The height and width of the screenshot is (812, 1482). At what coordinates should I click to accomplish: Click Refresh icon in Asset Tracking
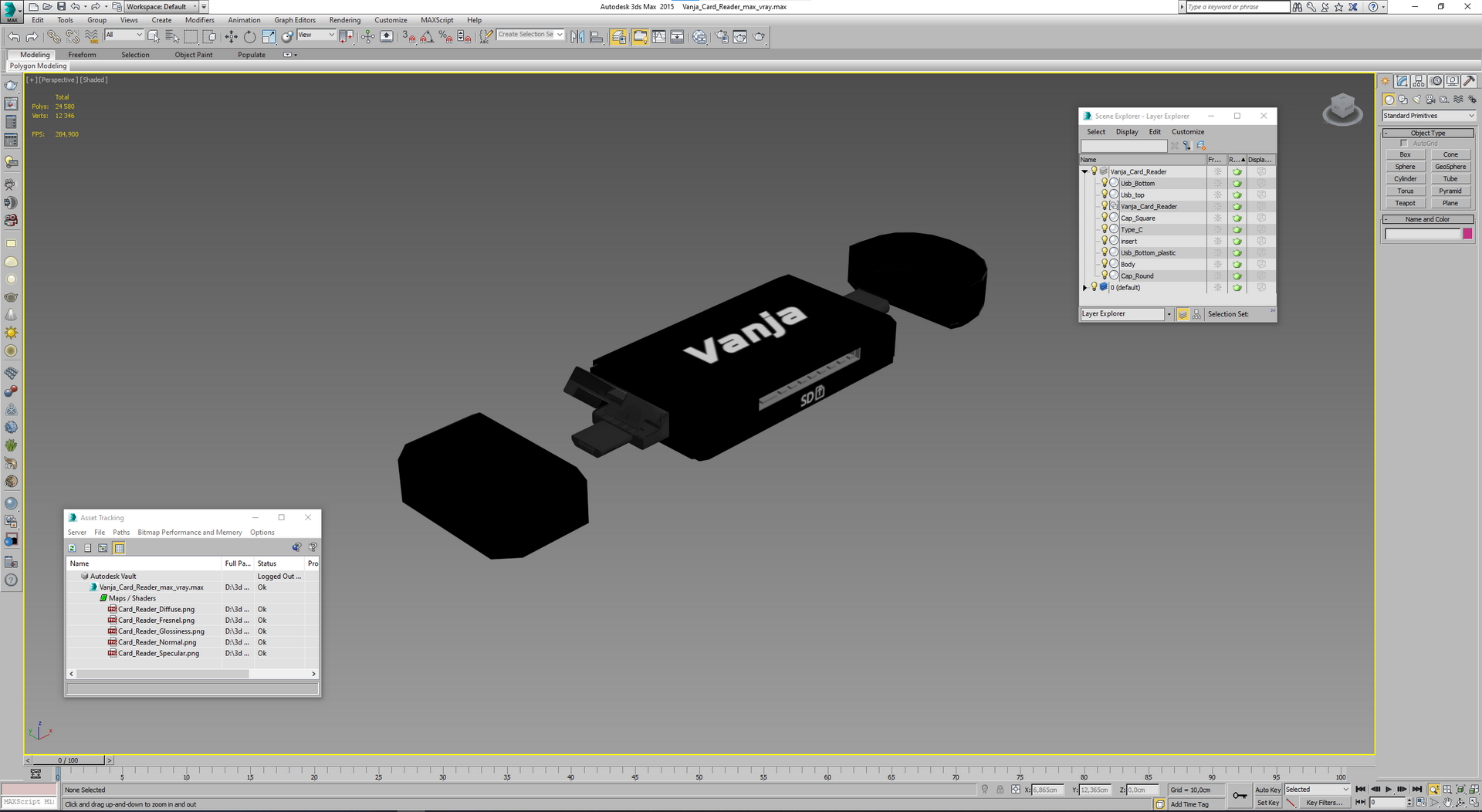point(72,548)
